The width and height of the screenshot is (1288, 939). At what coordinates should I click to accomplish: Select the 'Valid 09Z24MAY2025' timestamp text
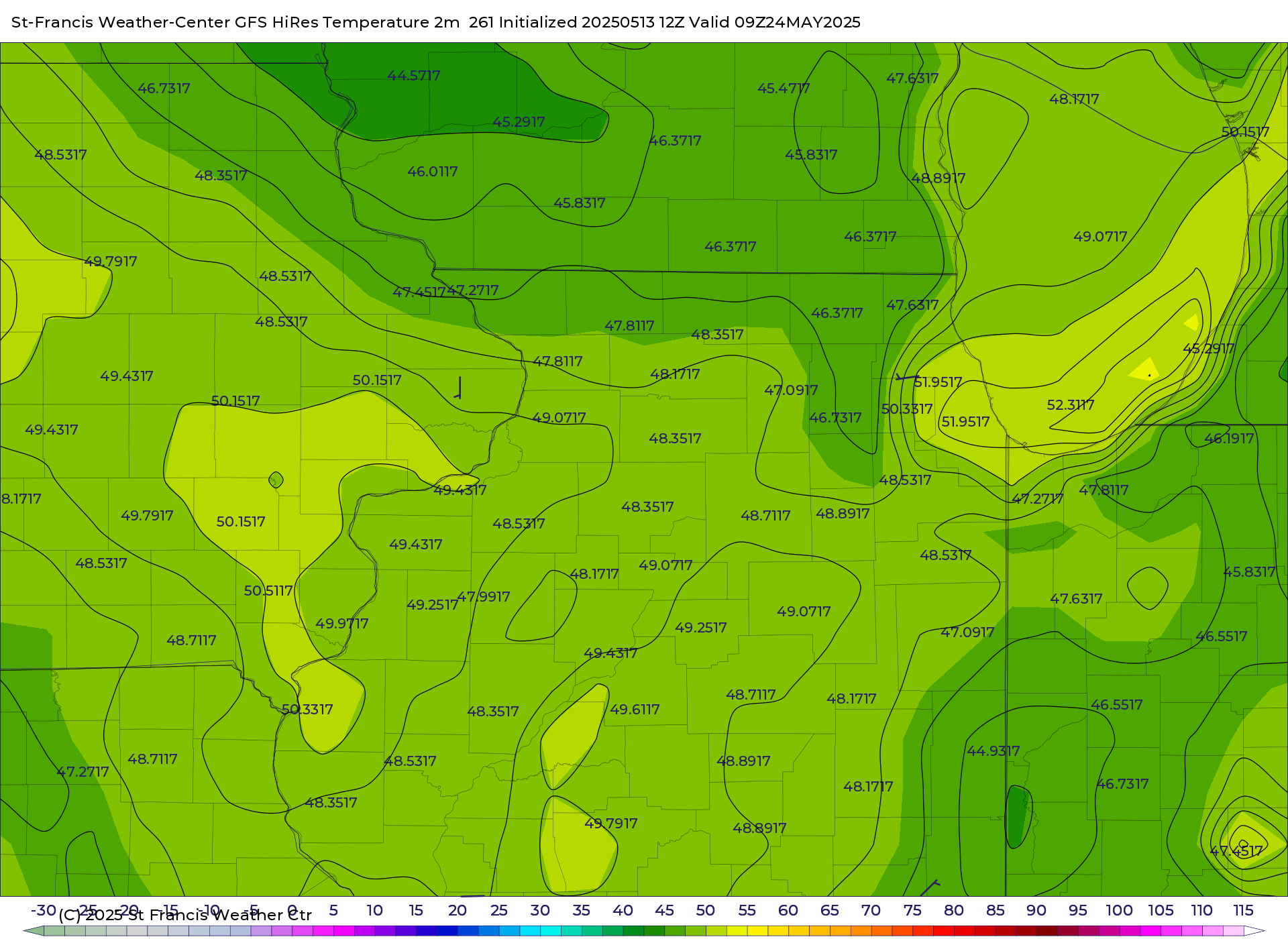(774, 22)
